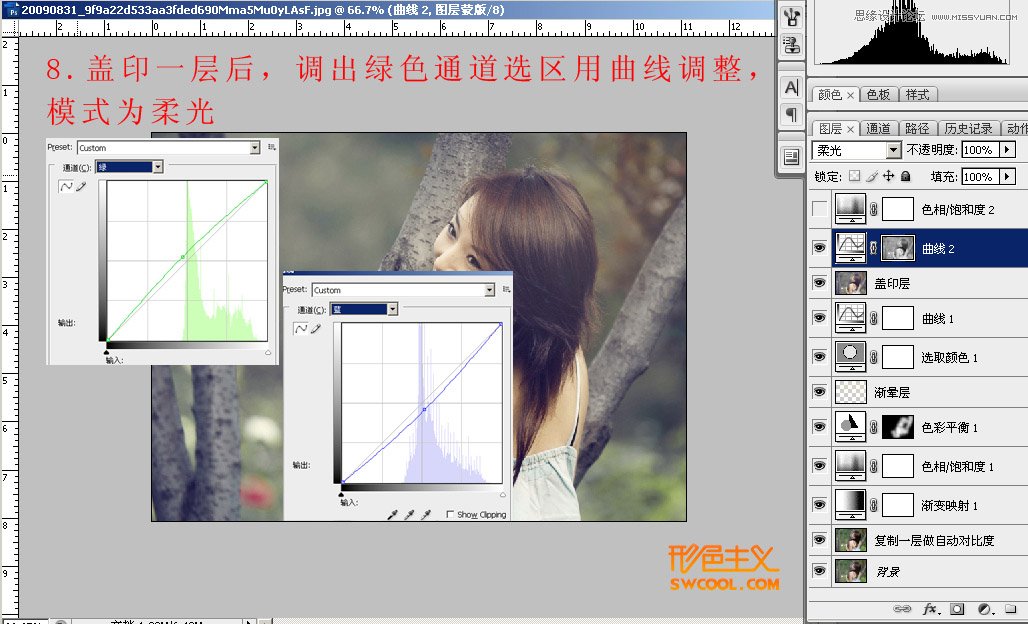1028x624 pixels.
Task: Toggle visibility of the 盖印层 layer
Action: [x=820, y=283]
